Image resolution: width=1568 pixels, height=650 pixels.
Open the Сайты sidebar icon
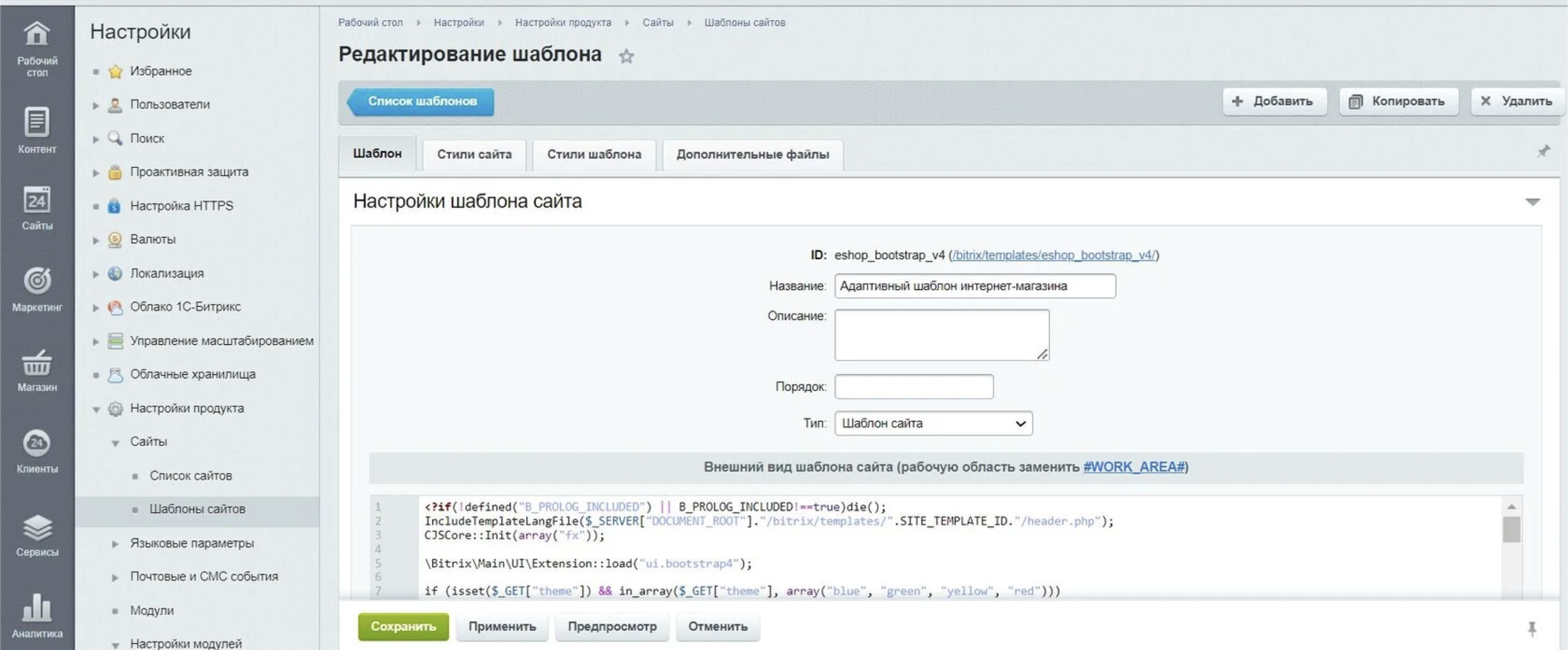click(x=37, y=201)
